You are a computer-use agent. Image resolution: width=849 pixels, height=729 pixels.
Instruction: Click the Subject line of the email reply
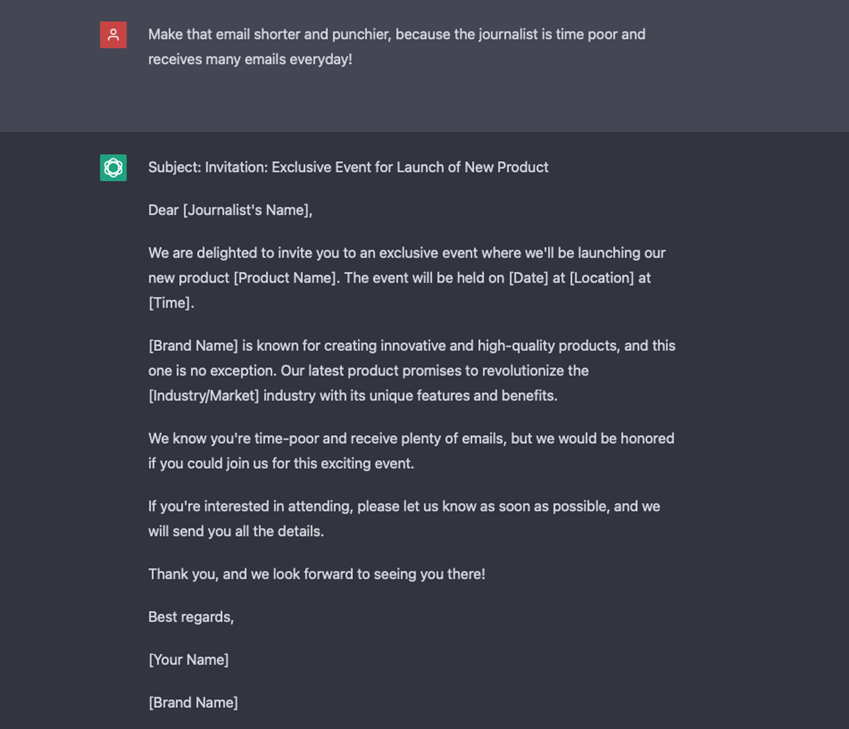(x=348, y=167)
